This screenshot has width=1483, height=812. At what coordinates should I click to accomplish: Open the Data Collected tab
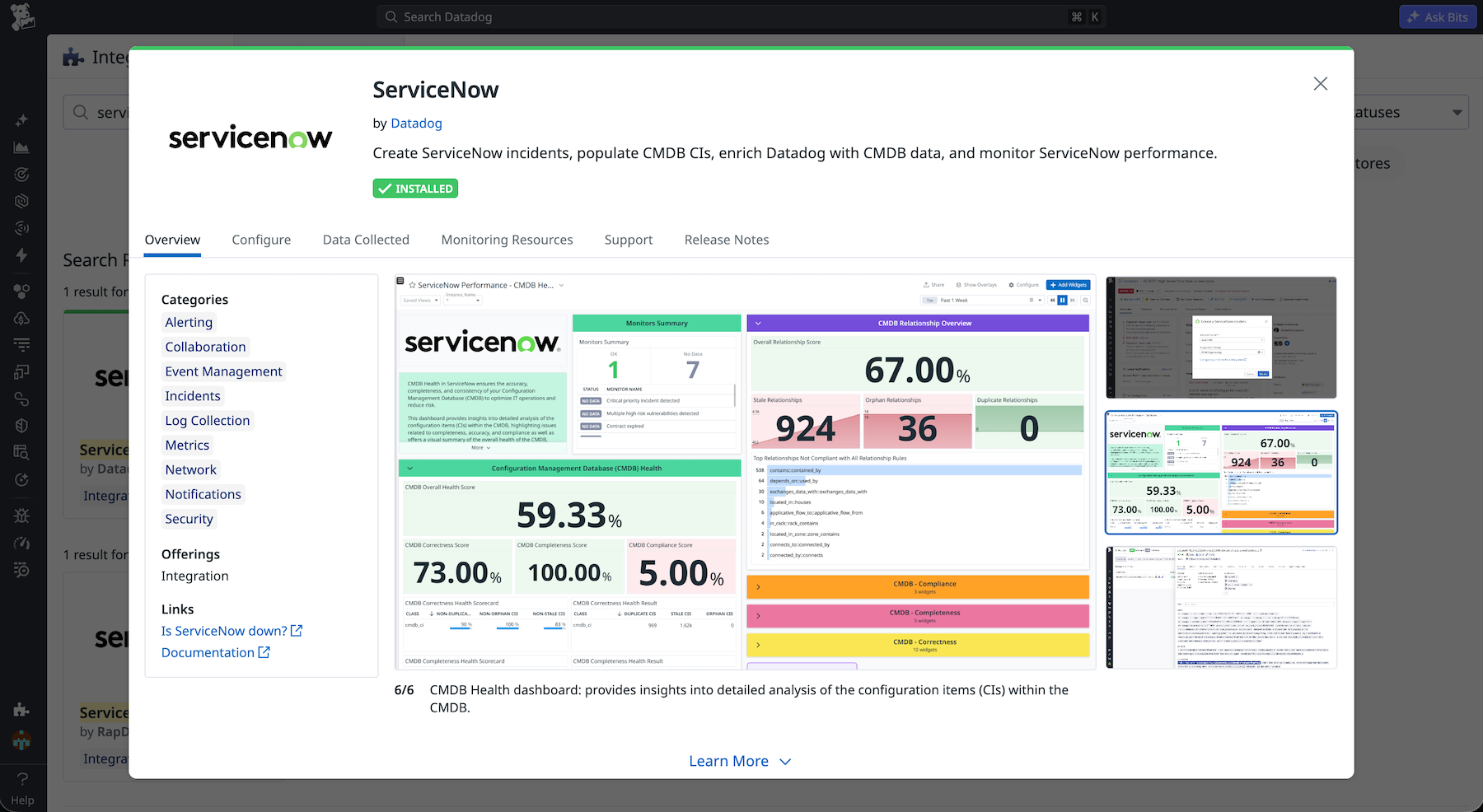point(366,240)
